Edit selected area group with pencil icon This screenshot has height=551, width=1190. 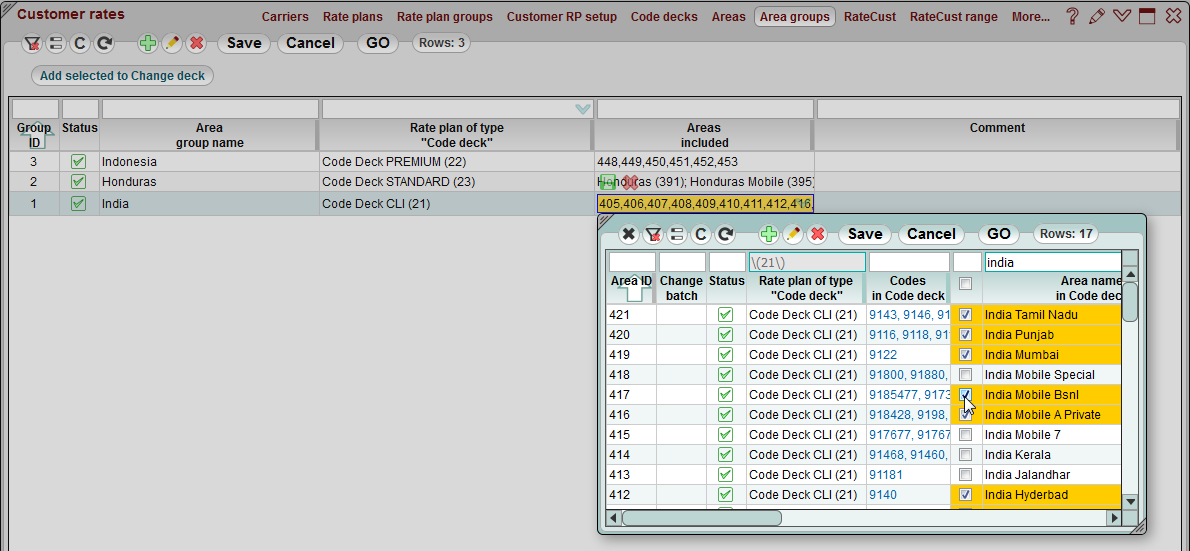click(x=172, y=43)
